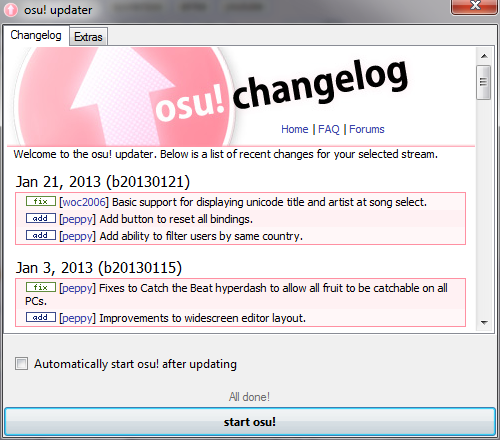Click the osu! updater title bar icon

click(11, 10)
